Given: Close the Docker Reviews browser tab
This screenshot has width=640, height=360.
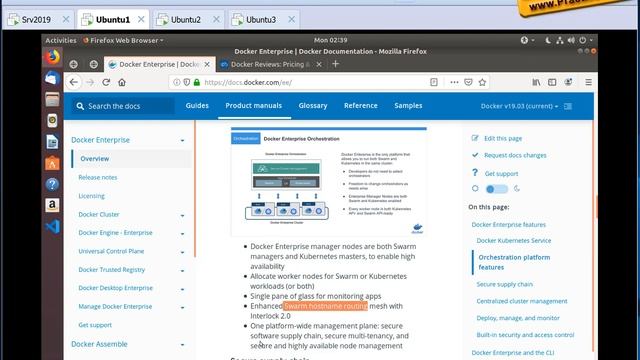Looking at the screenshot, I should pos(319,64).
